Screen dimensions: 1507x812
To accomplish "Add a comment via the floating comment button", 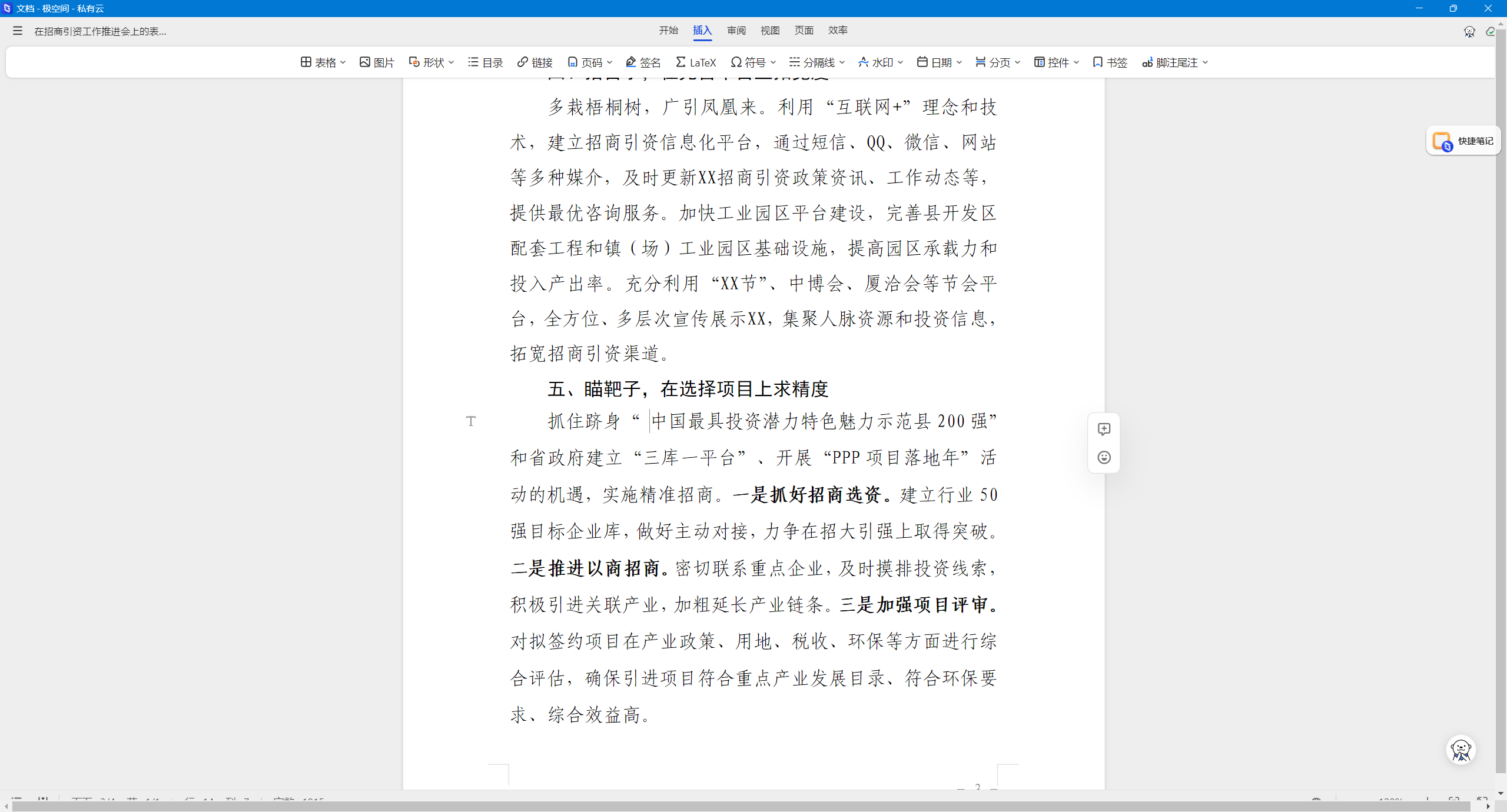I will tap(1103, 429).
